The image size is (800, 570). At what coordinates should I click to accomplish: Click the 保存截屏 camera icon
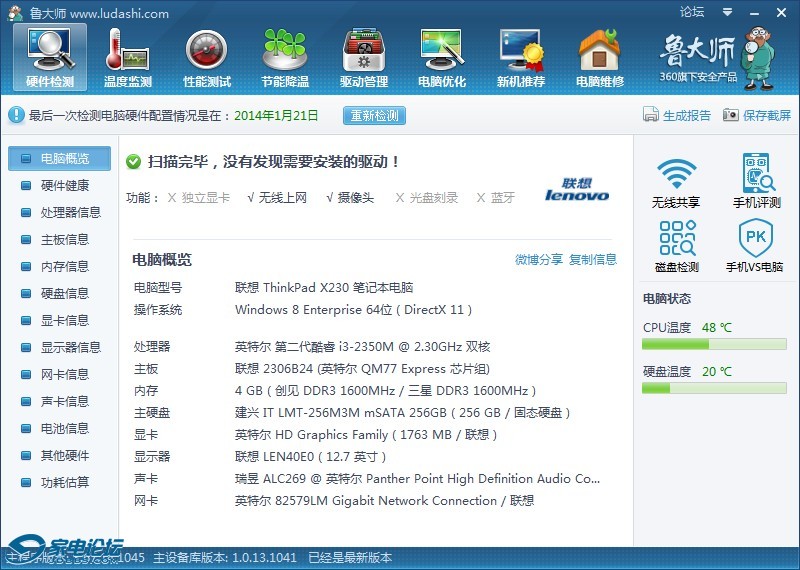(x=731, y=115)
